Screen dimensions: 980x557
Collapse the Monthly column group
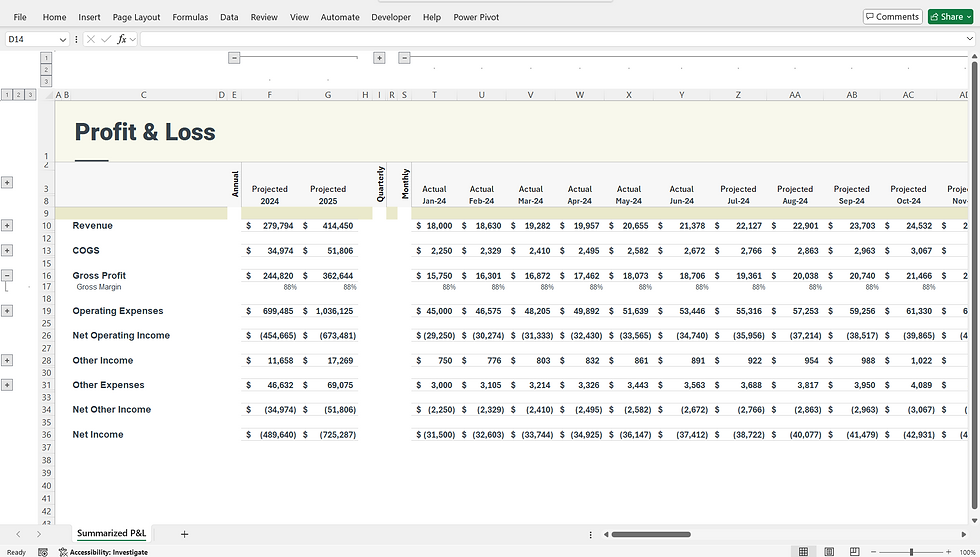[x=404, y=58]
